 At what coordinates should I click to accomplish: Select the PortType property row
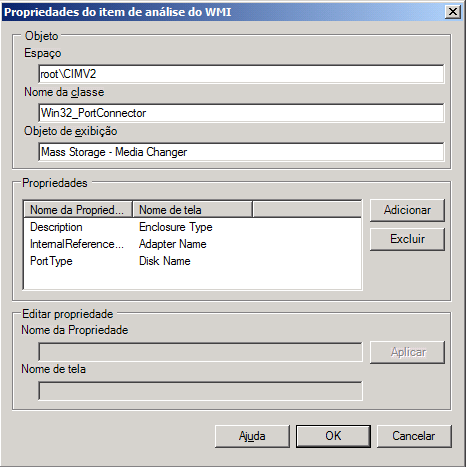(192, 261)
